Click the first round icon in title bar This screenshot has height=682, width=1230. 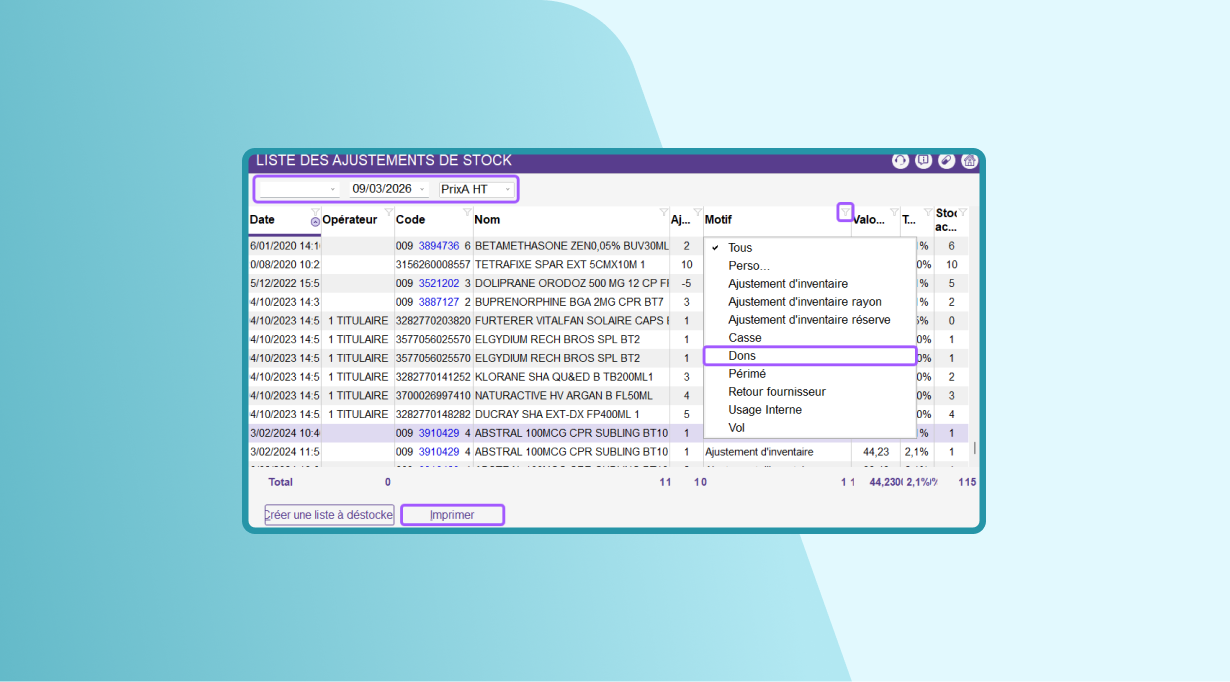tap(900, 161)
